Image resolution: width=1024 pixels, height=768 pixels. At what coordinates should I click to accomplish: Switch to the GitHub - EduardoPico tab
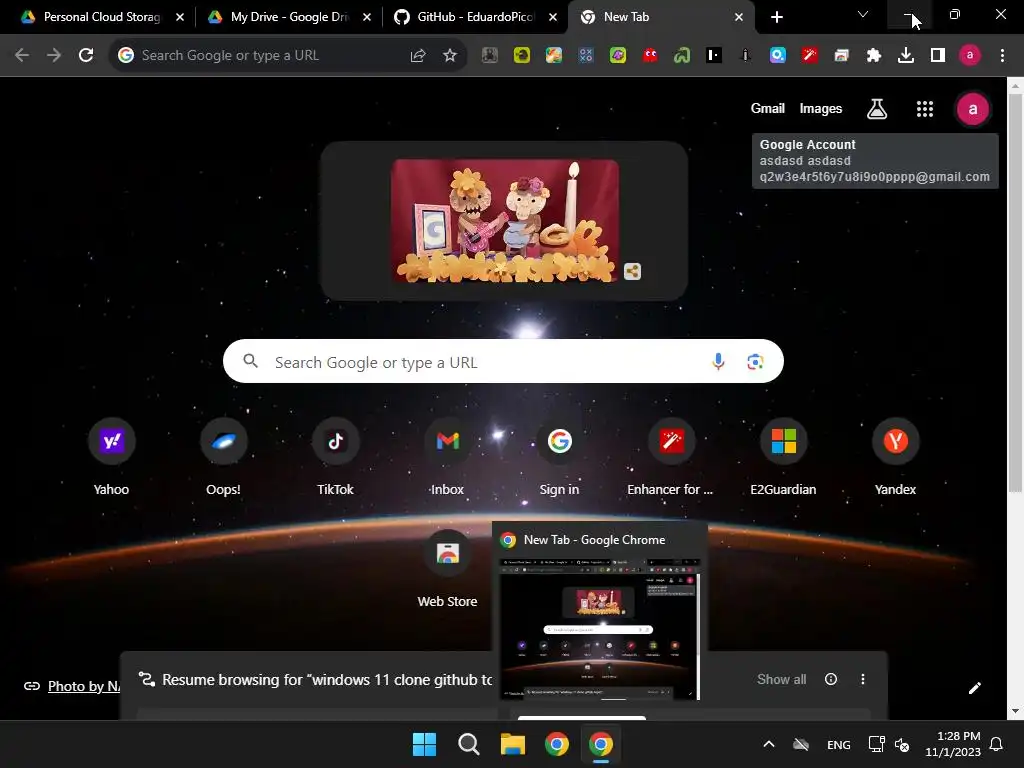point(475,17)
